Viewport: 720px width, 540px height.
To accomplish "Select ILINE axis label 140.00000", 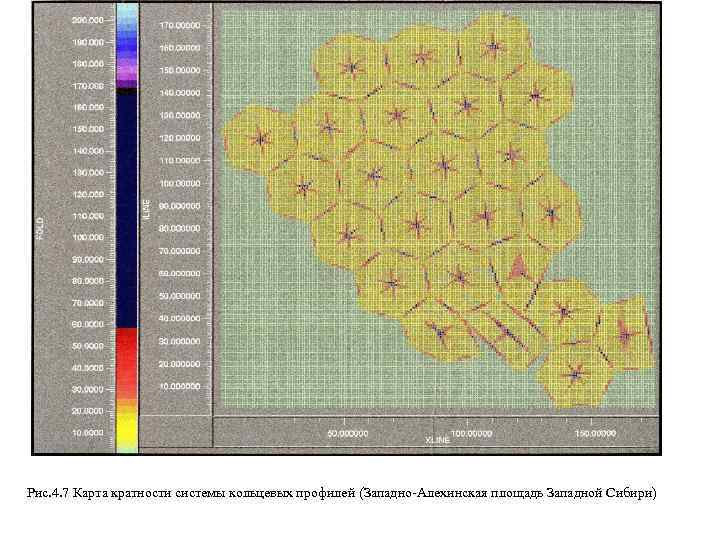I will click(180, 93).
